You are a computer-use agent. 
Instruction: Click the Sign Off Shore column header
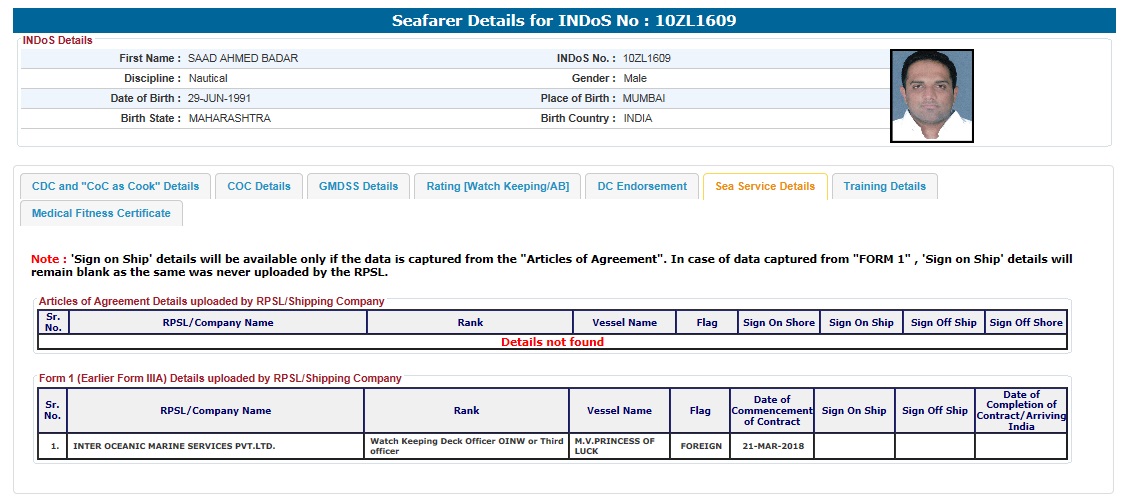coord(1026,322)
